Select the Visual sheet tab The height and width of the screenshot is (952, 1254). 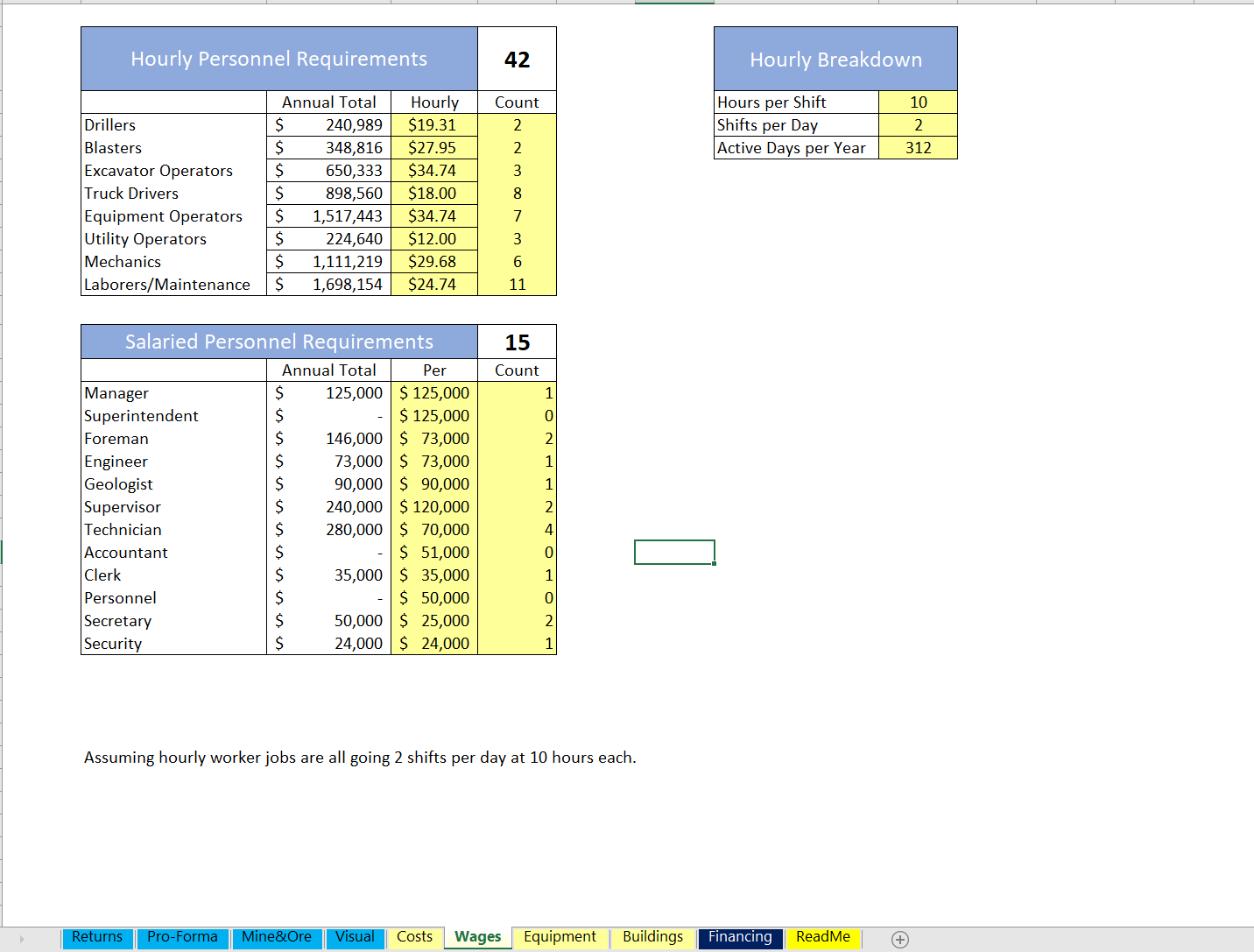click(x=355, y=937)
